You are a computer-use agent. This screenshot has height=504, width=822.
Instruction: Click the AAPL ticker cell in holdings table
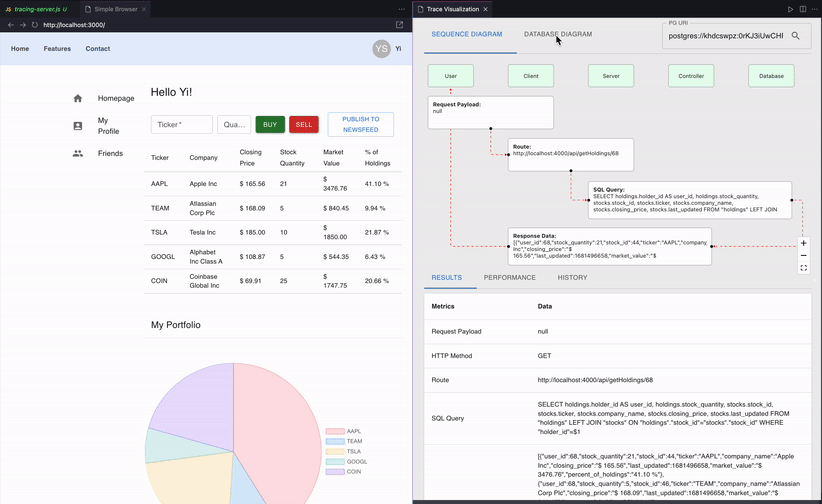click(x=159, y=184)
